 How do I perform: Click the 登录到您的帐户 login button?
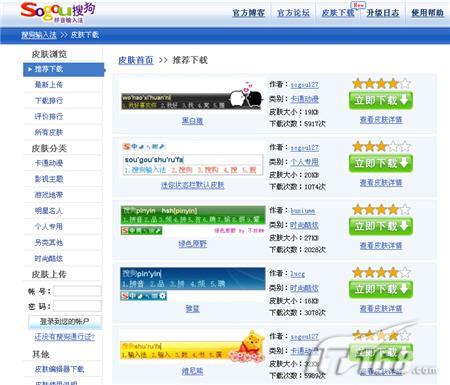tap(65, 321)
